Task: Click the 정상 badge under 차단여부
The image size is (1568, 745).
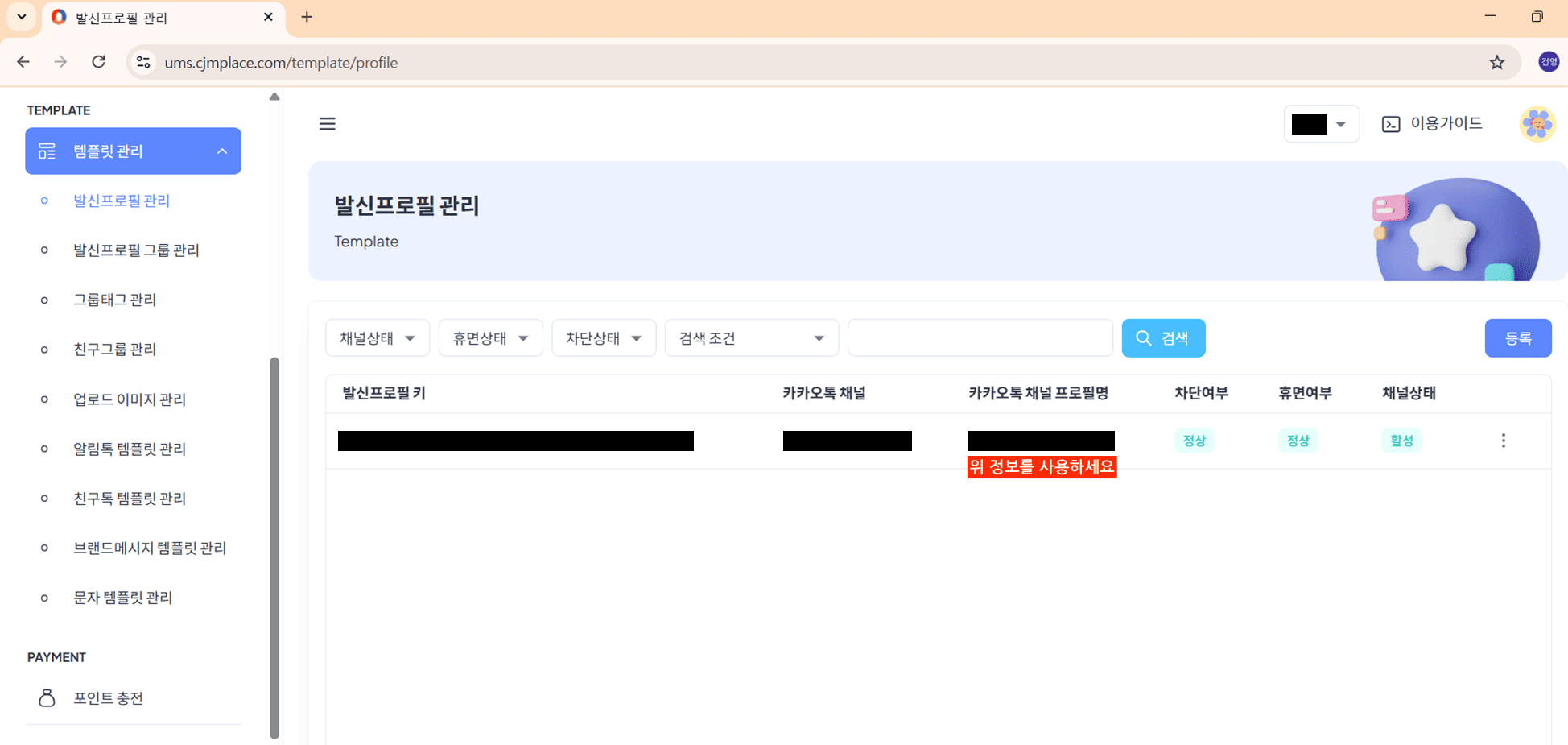Action: 1194,441
